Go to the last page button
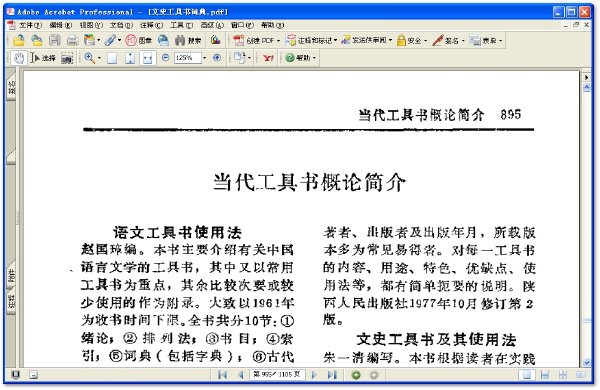The image size is (600, 390). [332, 375]
